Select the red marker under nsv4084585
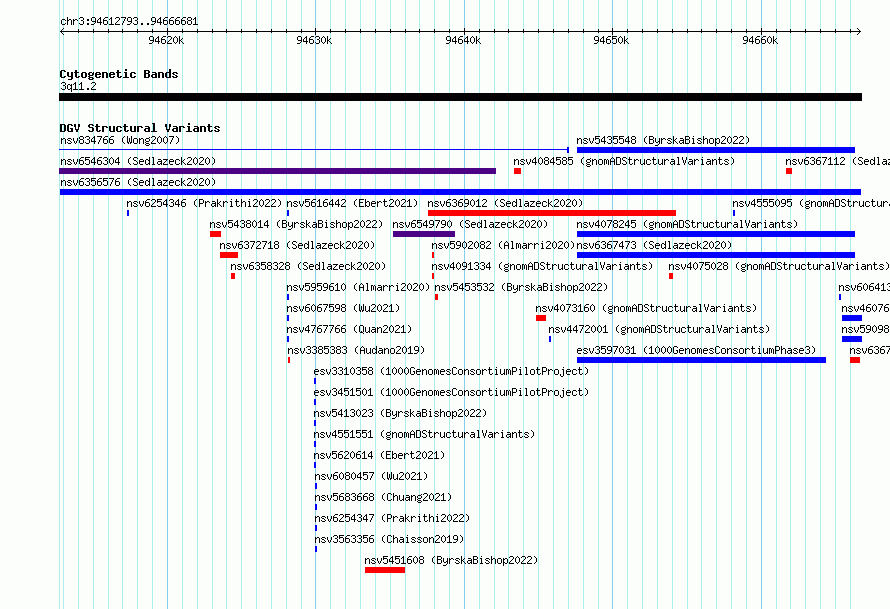The width and height of the screenshot is (890, 609). [x=517, y=171]
